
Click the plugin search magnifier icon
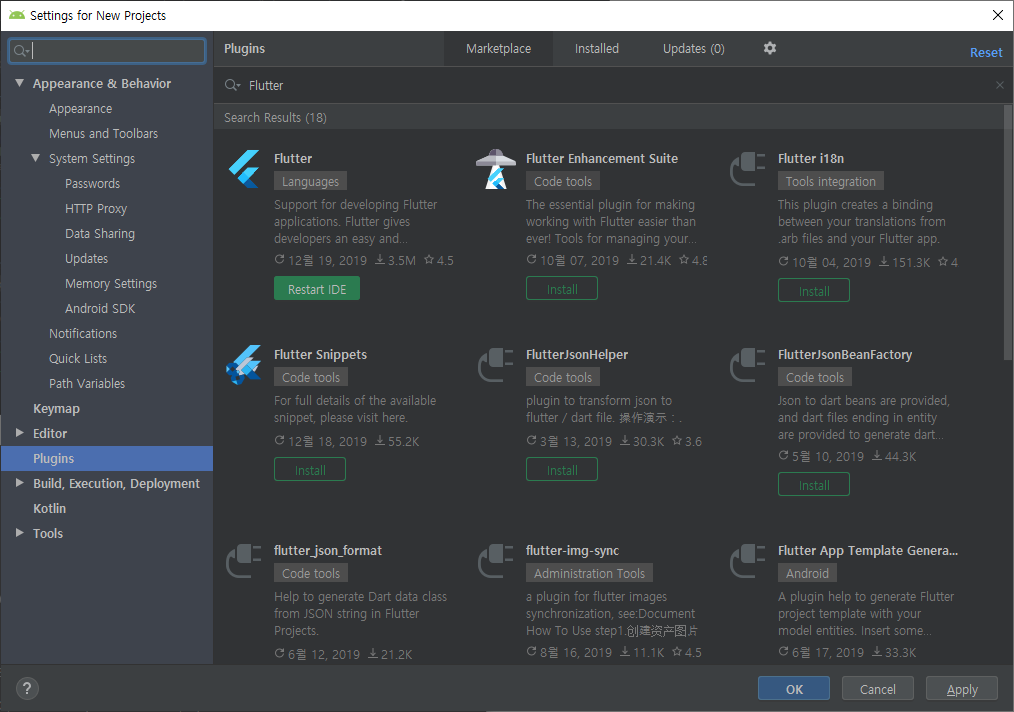click(232, 85)
